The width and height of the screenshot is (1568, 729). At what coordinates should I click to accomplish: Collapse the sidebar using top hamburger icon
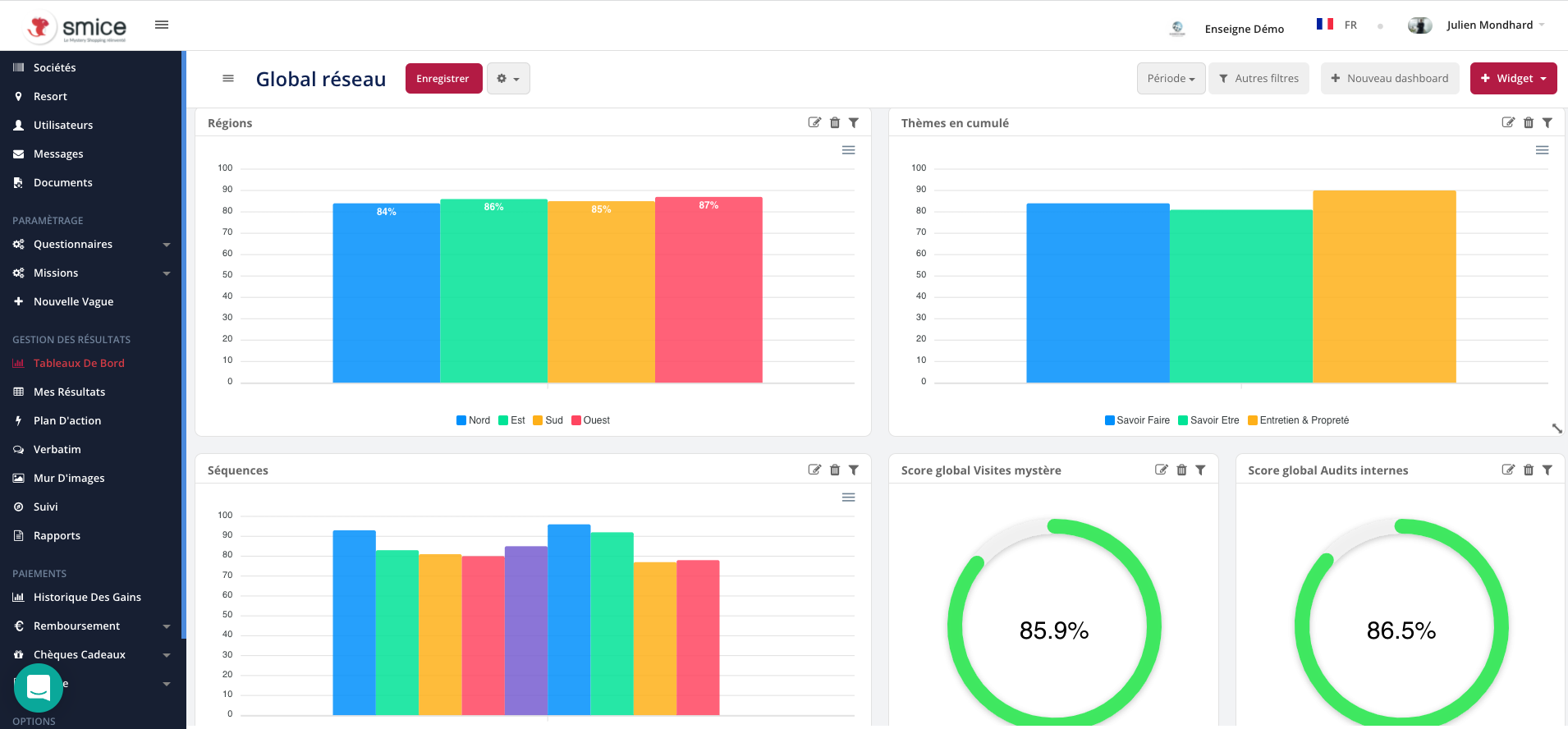tap(162, 25)
